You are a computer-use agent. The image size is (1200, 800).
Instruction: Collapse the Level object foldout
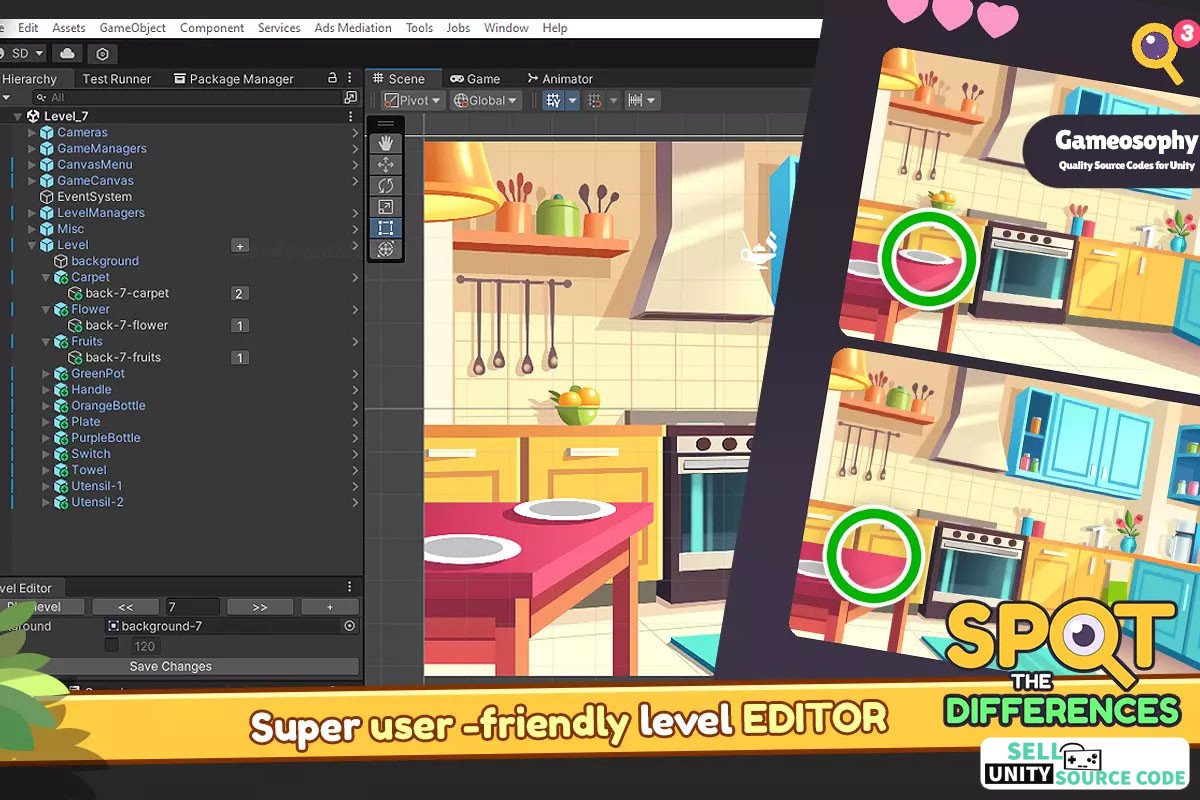[32, 245]
